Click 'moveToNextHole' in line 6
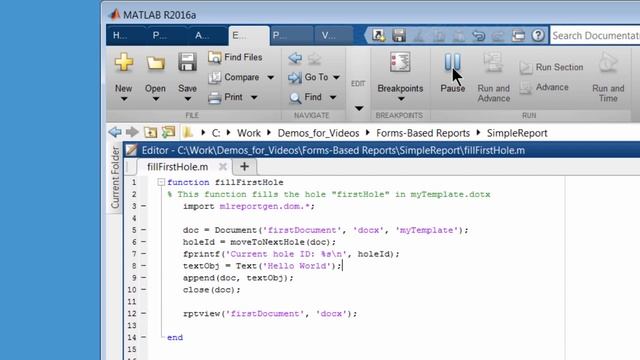 pyautogui.click(x=267, y=242)
